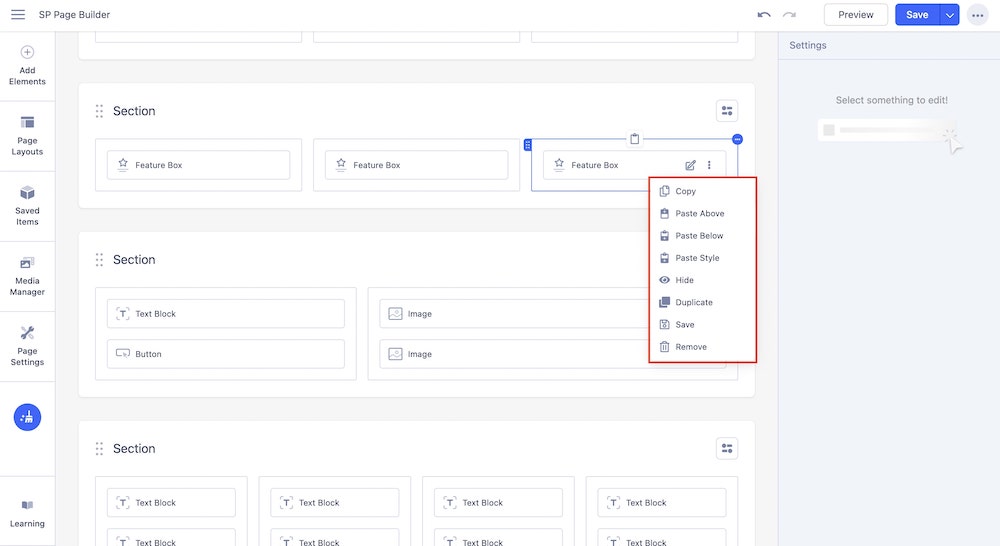
Task: Open Saved Items panel
Action: [27, 205]
